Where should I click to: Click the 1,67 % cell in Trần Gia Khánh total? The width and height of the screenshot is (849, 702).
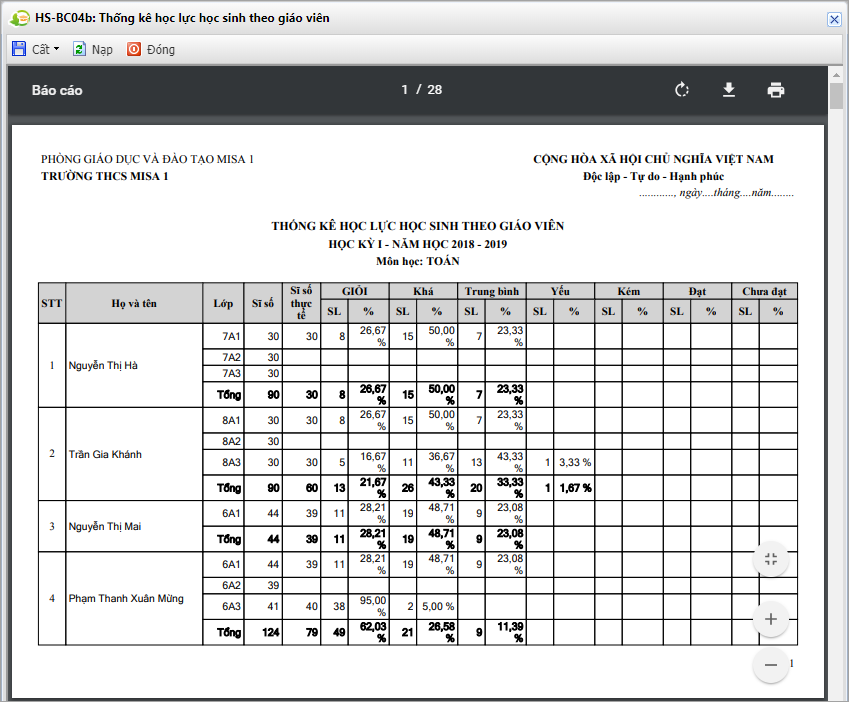(574, 488)
